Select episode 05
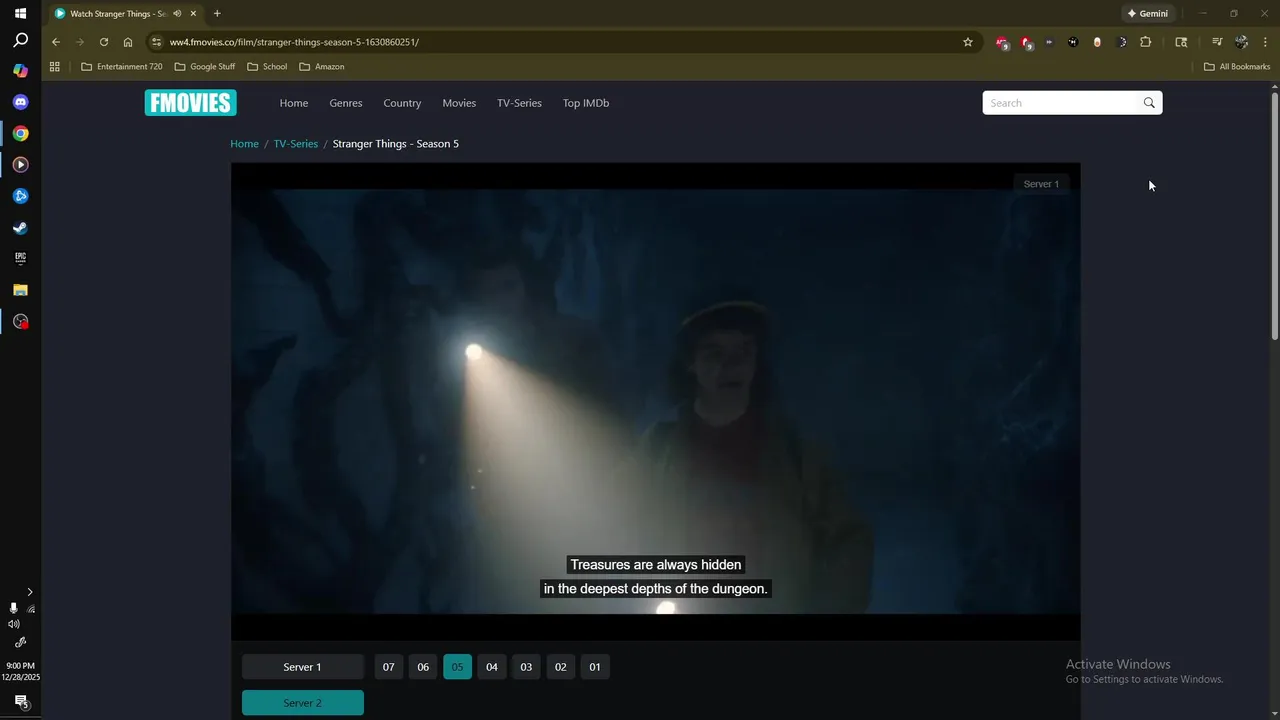This screenshot has width=1280, height=720. click(x=457, y=667)
